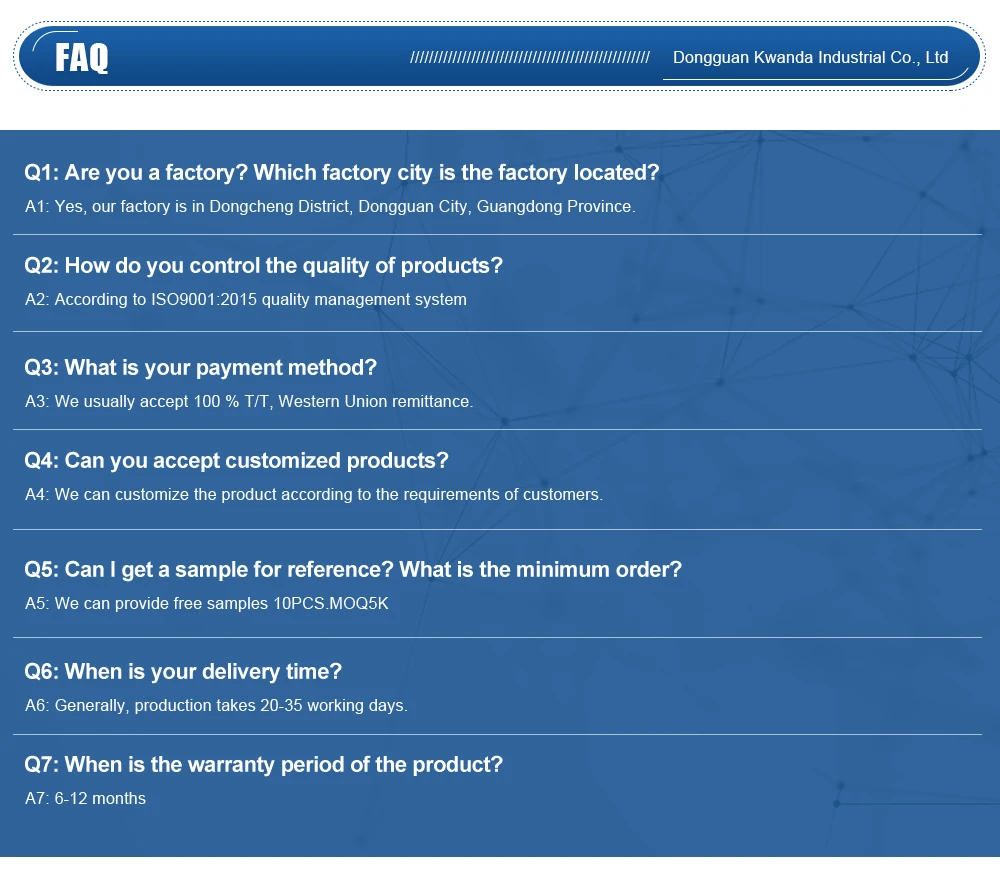
Task: Select Q4 customized products question
Action: tap(236, 461)
